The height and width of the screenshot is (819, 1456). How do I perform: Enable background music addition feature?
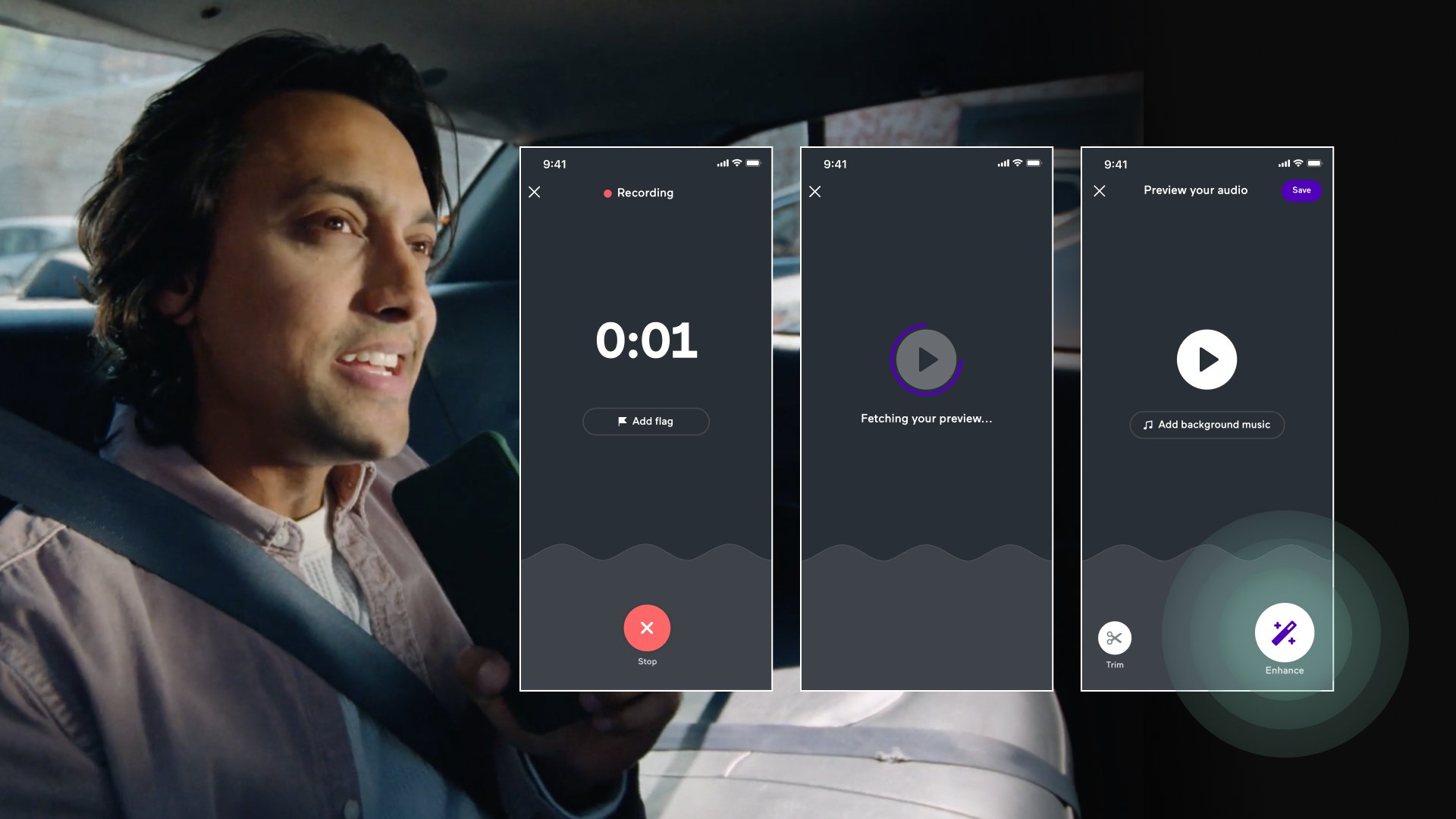[x=1206, y=424]
